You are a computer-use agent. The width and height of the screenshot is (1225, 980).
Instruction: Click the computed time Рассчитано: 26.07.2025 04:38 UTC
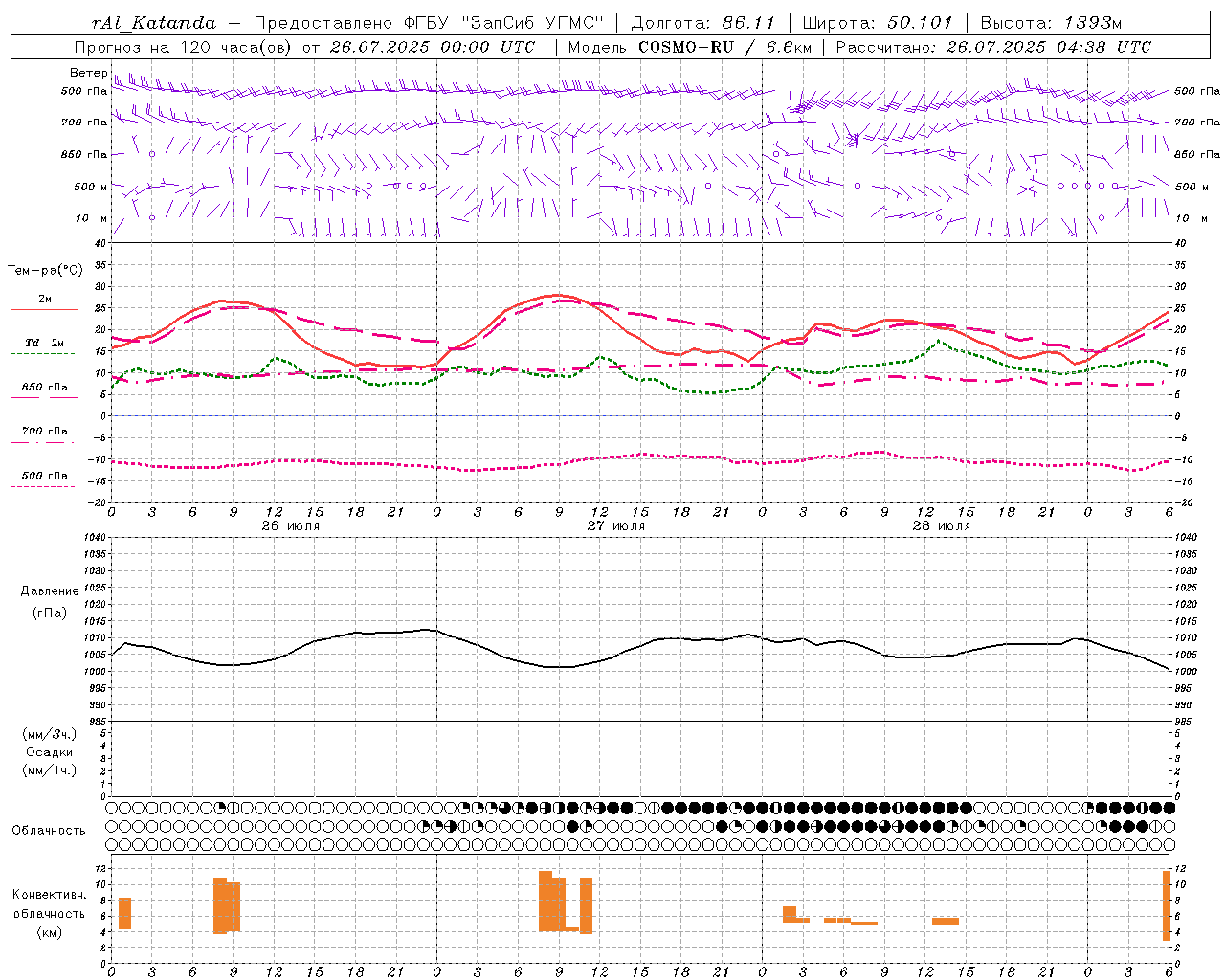pyautogui.click(x=993, y=47)
